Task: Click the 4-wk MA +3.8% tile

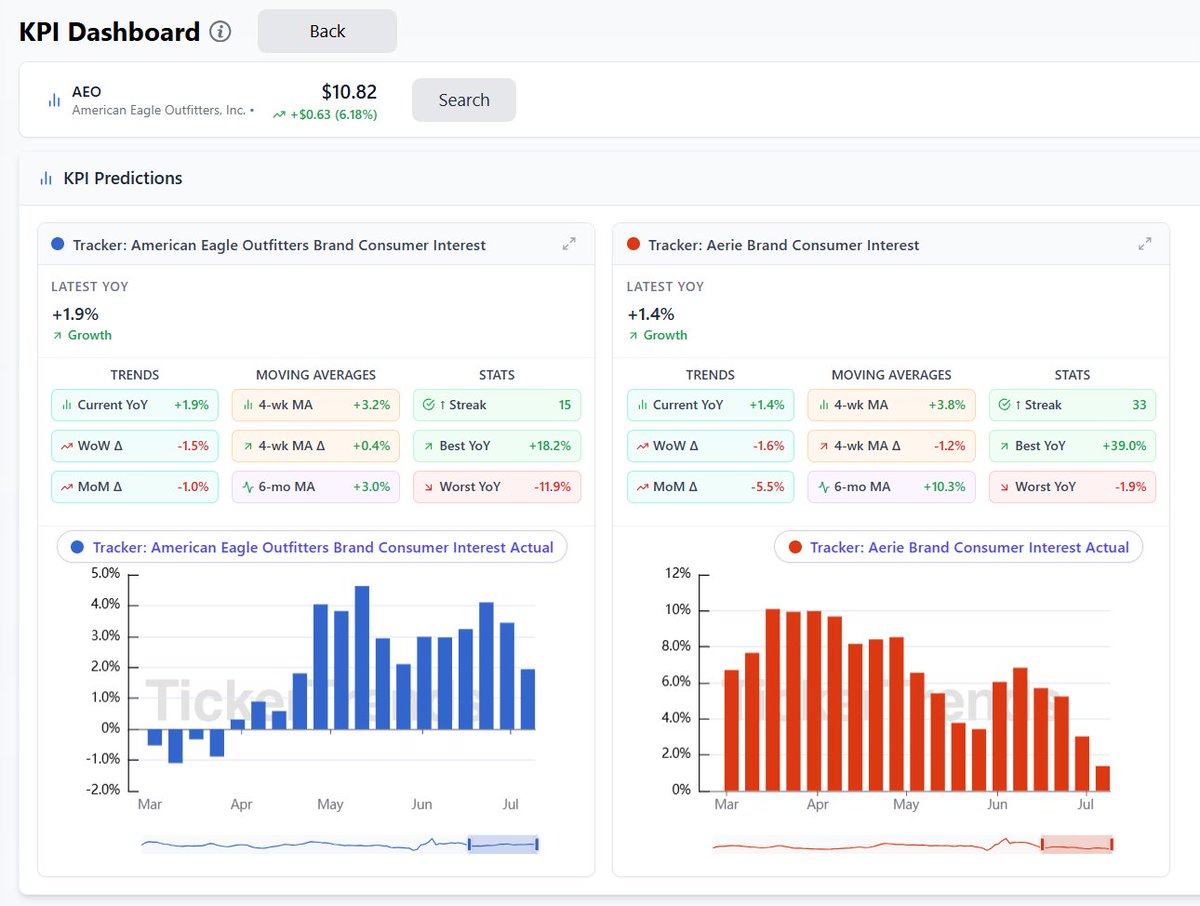Action: click(x=891, y=405)
